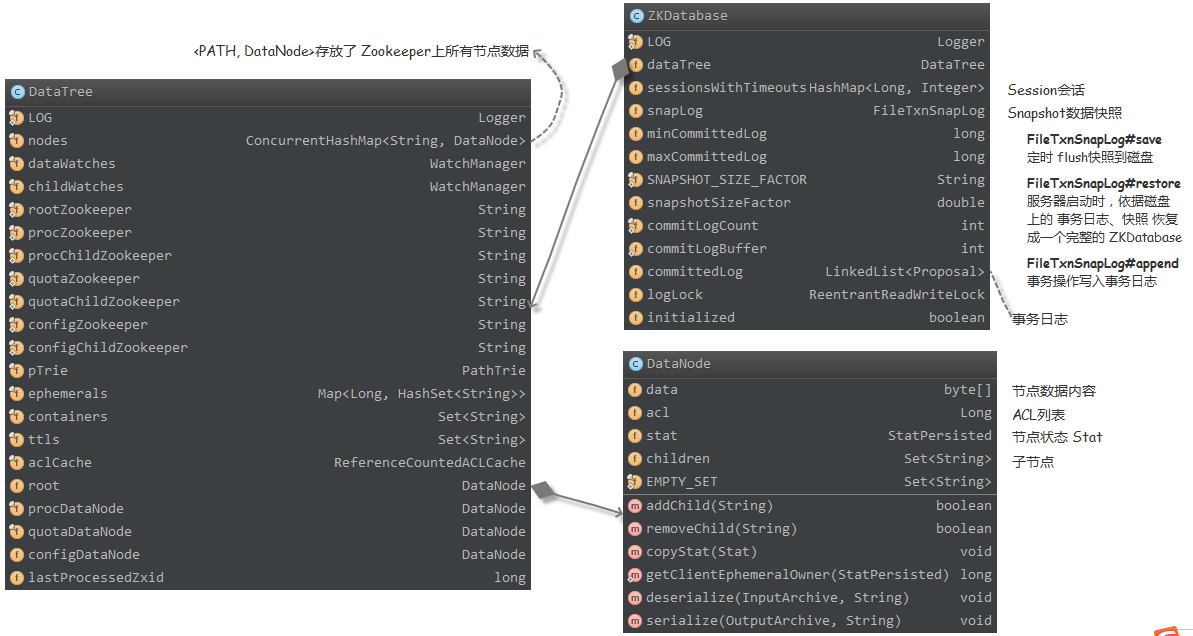
Task: Click the ZKDatabase class icon in header
Action: coord(636,16)
